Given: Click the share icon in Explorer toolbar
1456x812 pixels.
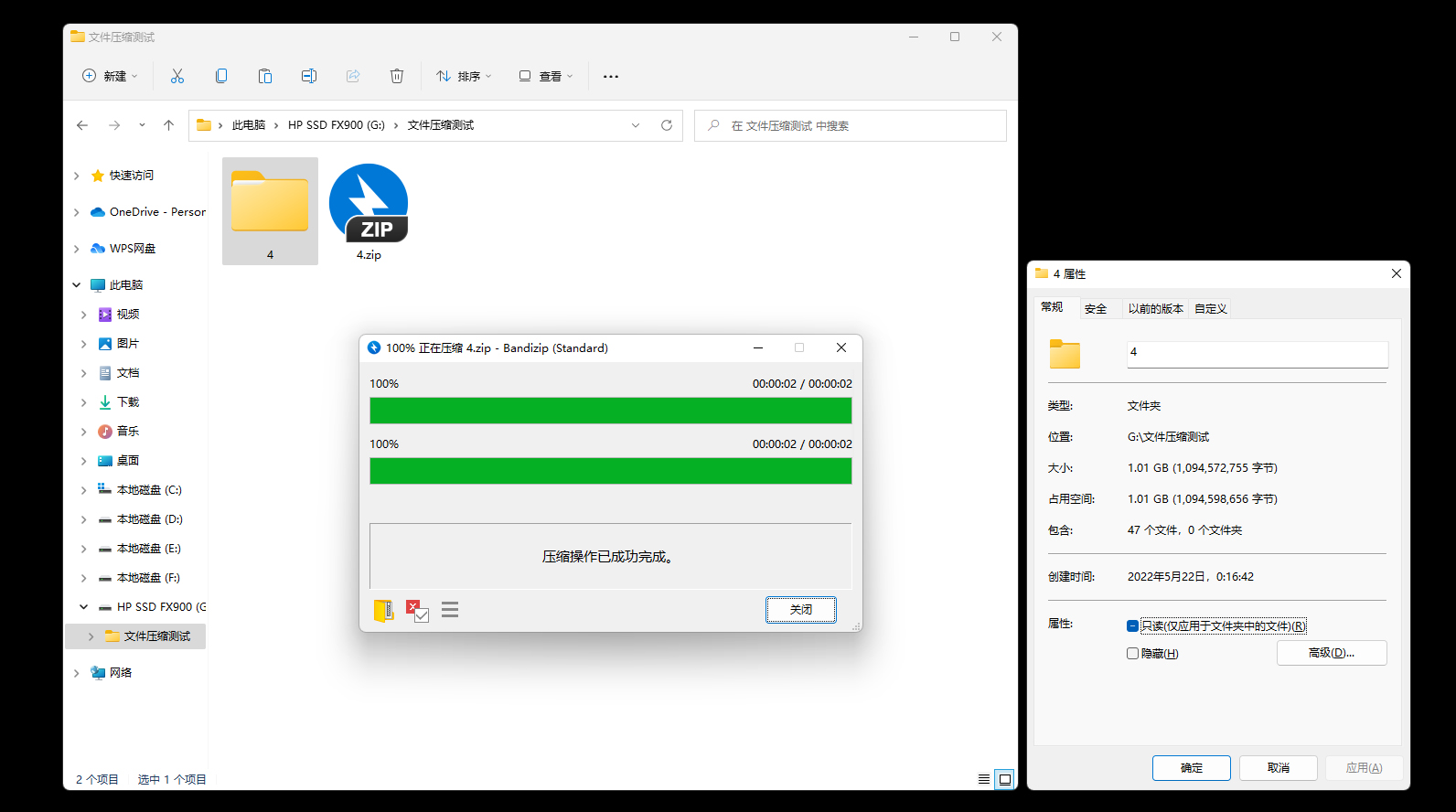Looking at the screenshot, I should [x=353, y=76].
